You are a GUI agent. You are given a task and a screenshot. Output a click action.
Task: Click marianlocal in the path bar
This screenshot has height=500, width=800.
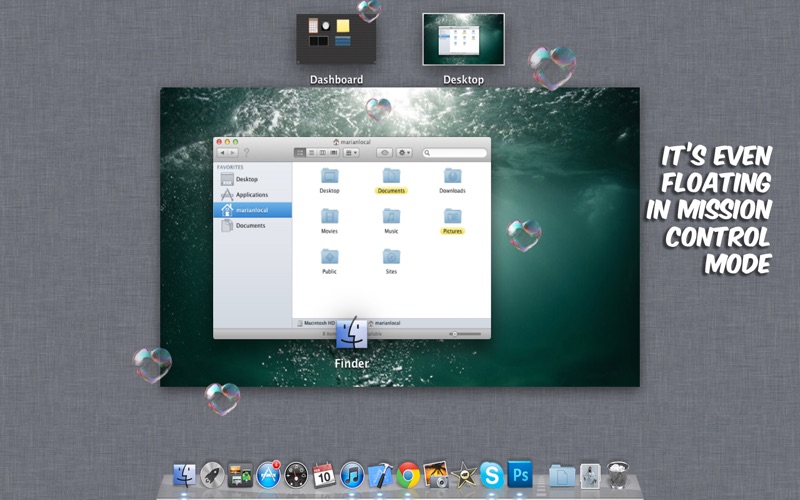384,323
